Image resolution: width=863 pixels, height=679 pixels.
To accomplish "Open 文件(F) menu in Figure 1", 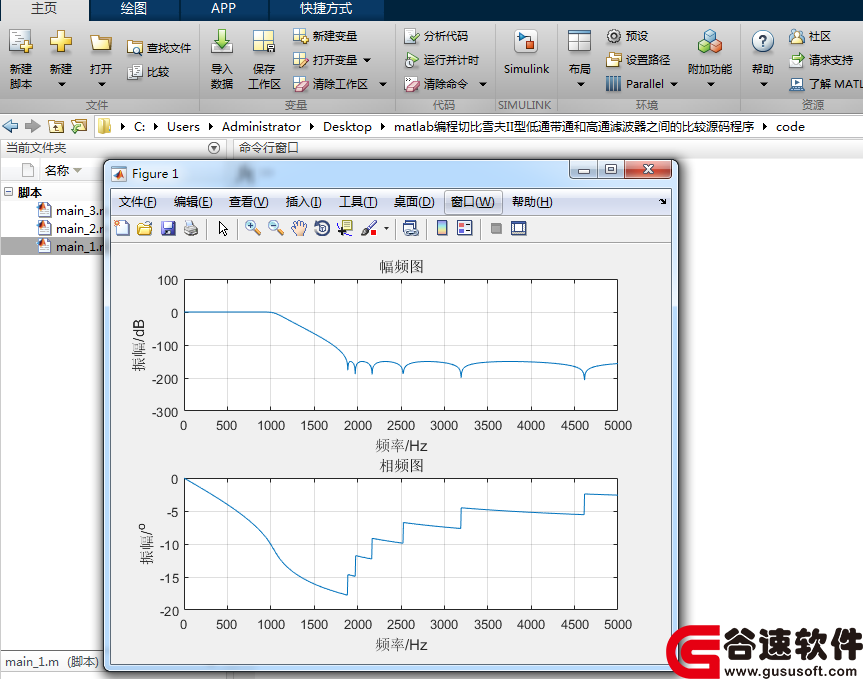I will tap(138, 202).
